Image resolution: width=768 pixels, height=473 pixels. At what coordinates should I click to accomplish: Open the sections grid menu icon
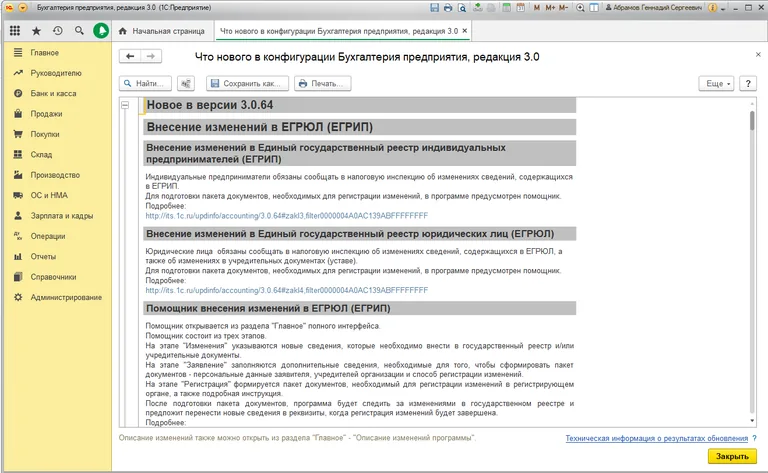14,31
